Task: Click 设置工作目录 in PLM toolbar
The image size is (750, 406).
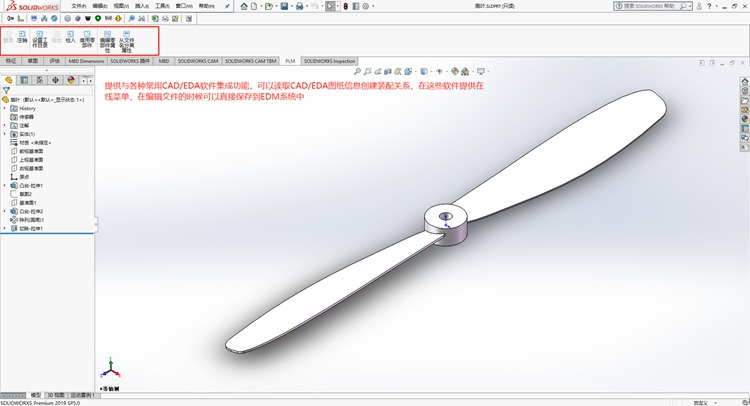Action: (x=40, y=39)
